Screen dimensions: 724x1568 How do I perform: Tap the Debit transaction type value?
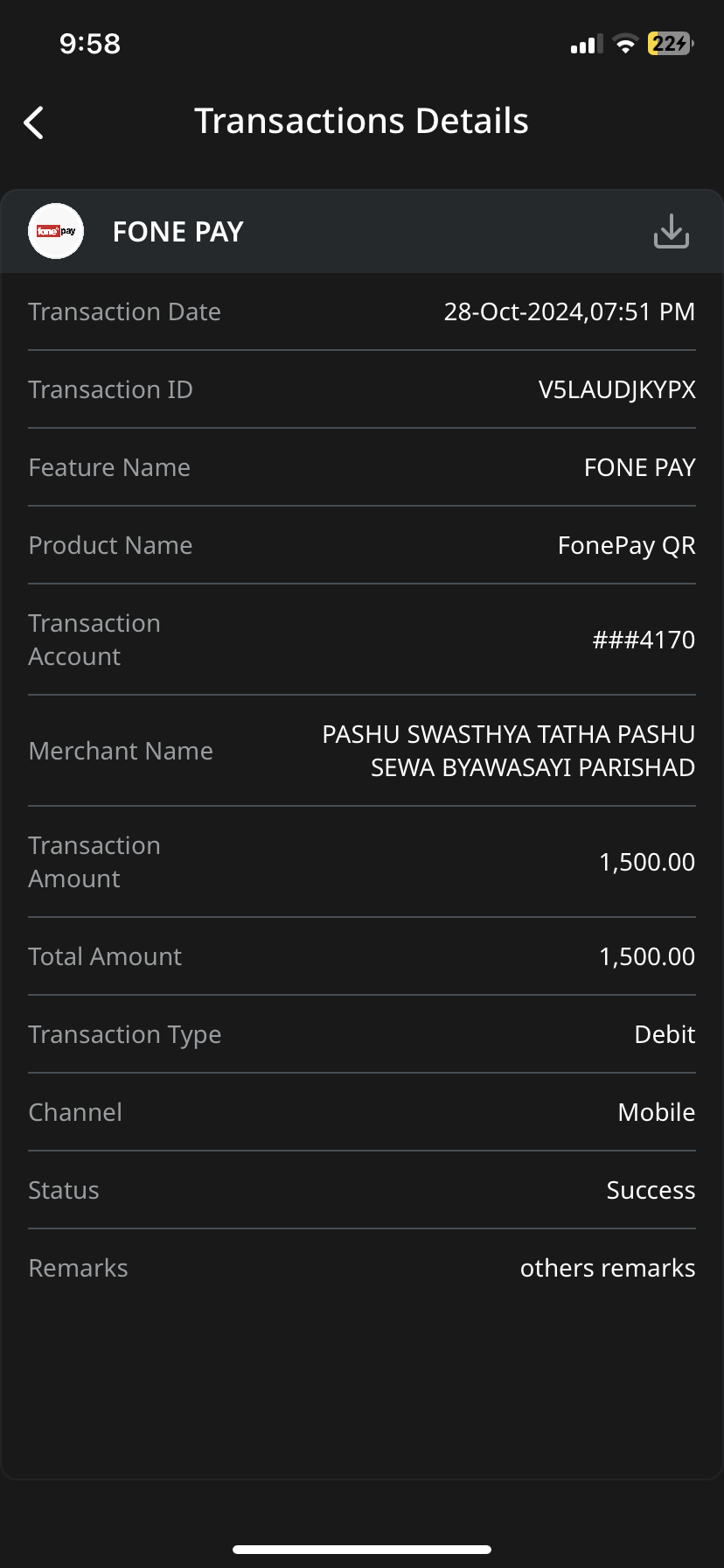[665, 1034]
